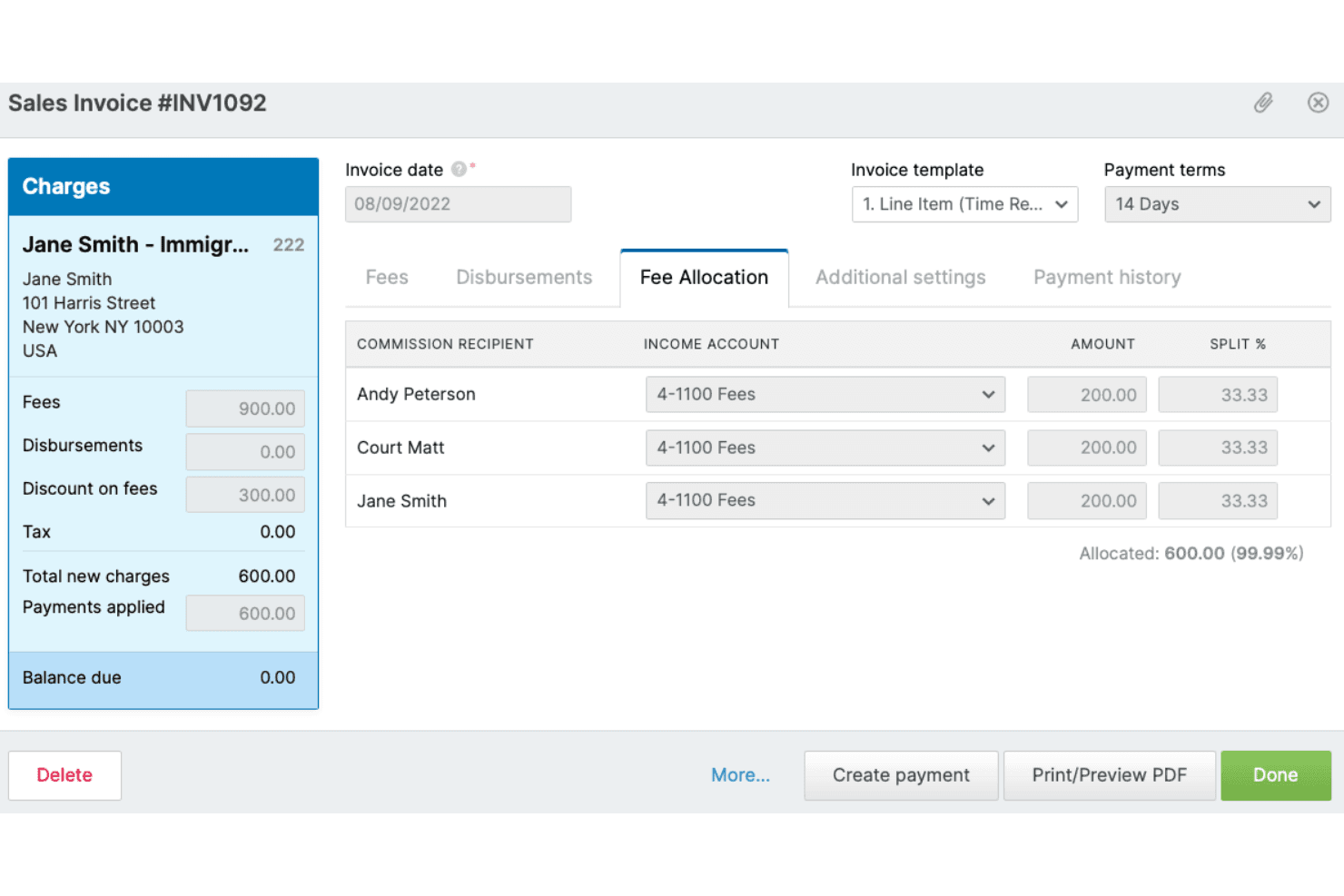
Task: Click Andy Peterson's split percent field
Action: [1218, 395]
